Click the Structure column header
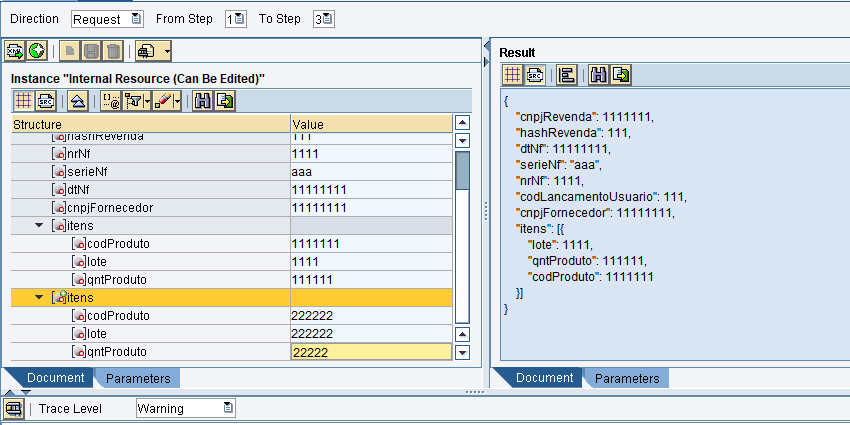 tap(150, 124)
